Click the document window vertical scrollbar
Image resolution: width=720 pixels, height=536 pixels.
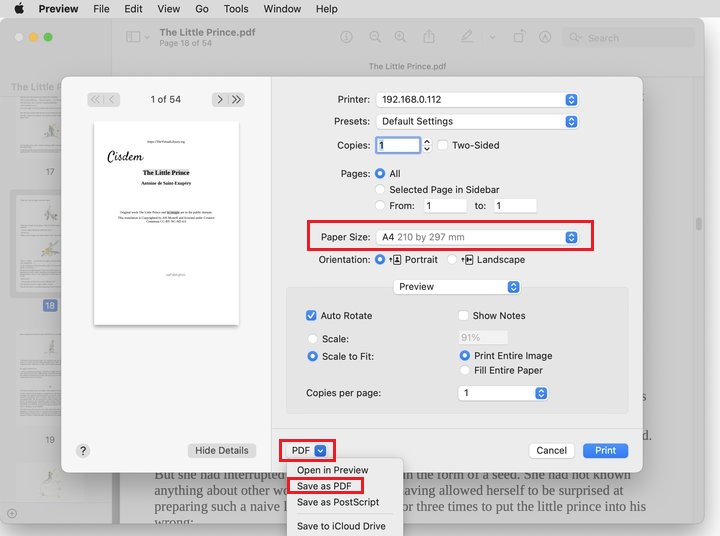[x=699, y=224]
